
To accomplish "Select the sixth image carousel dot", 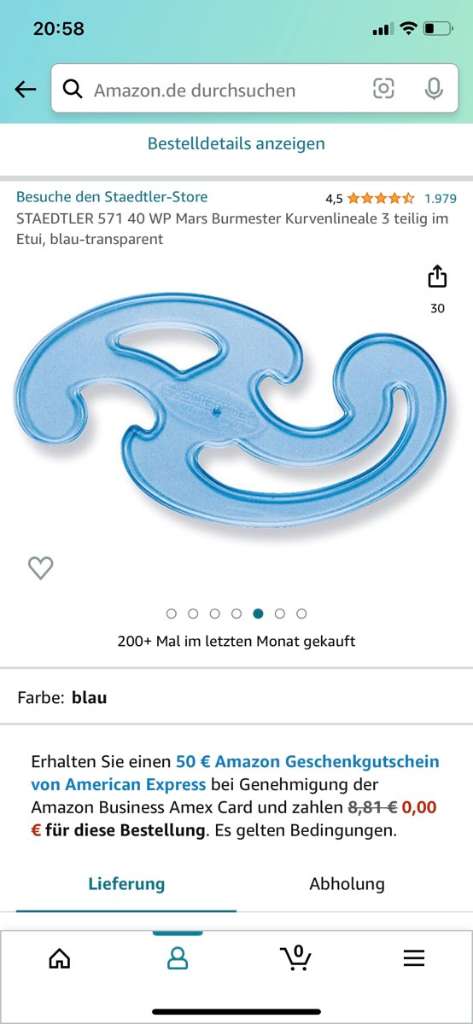I will (280, 613).
